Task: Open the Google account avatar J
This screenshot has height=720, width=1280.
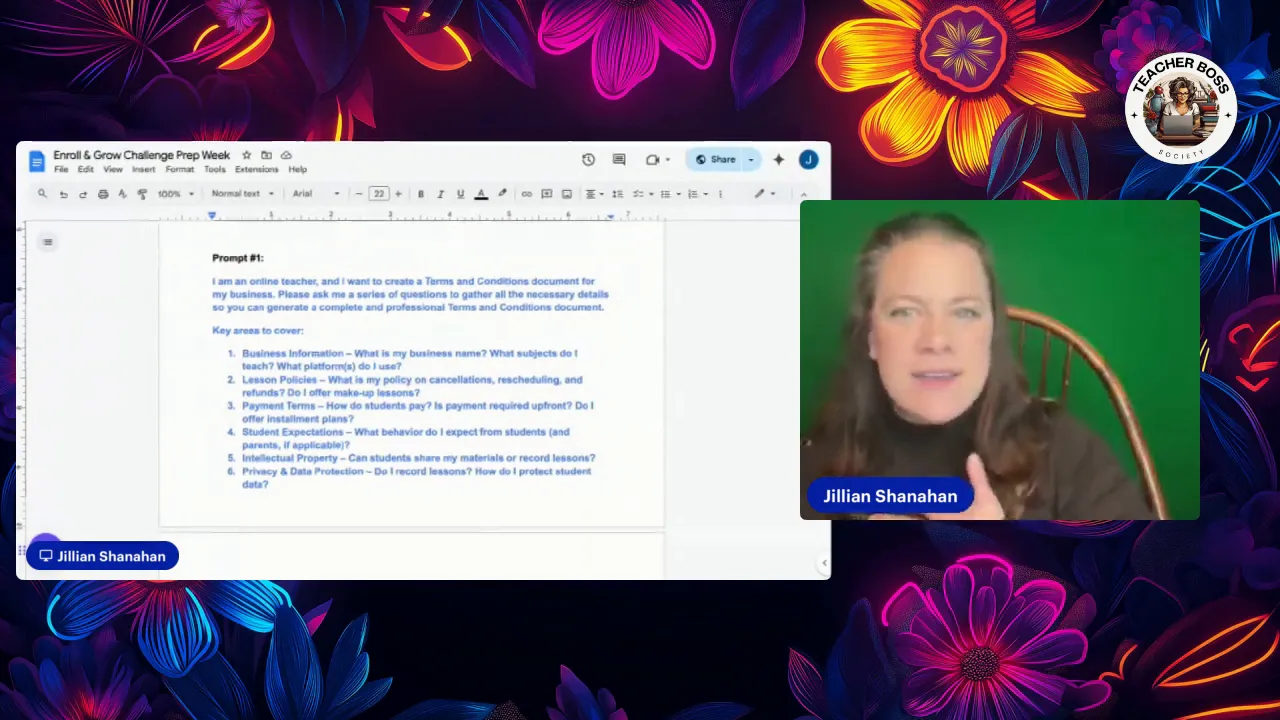Action: 808,159
